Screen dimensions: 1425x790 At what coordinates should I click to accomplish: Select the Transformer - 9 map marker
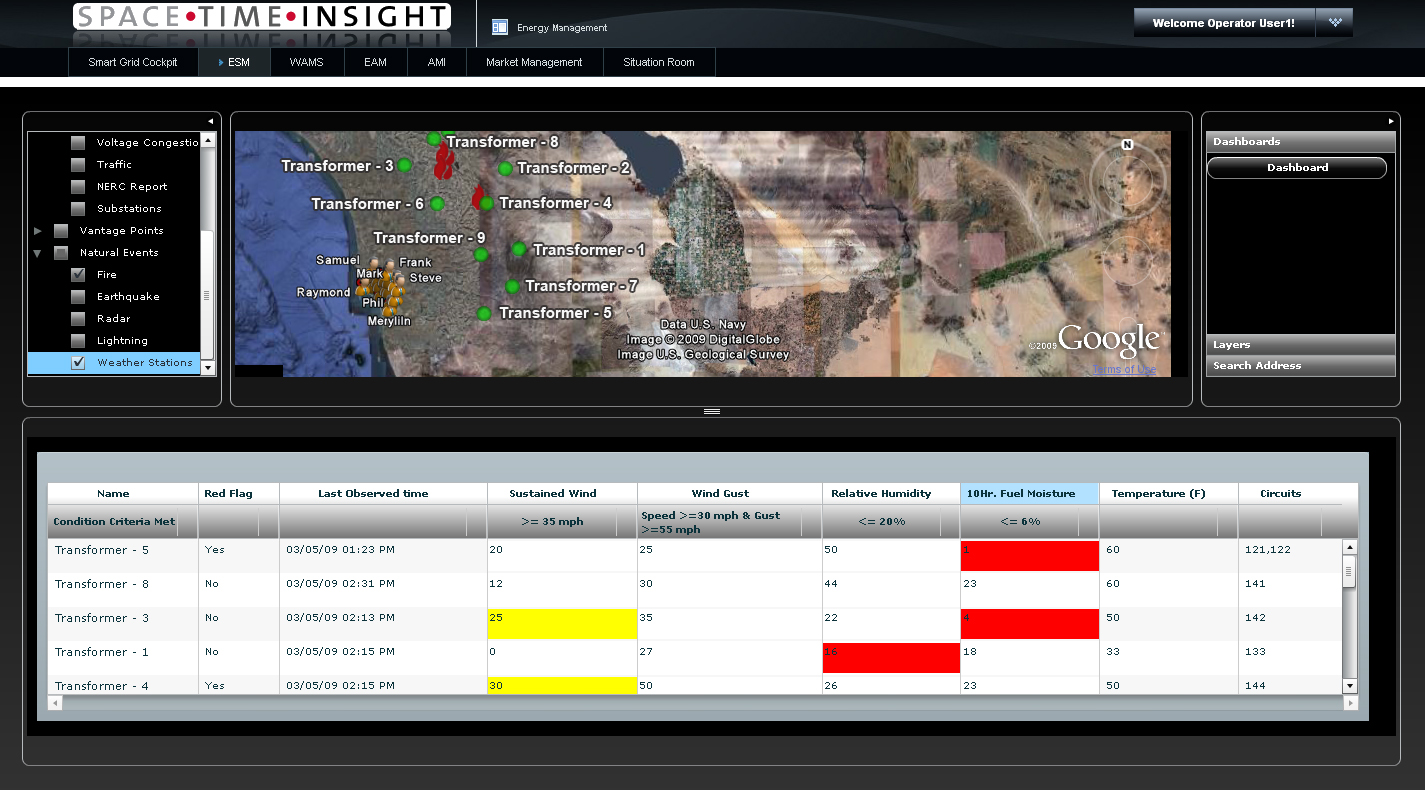pyautogui.click(x=481, y=254)
